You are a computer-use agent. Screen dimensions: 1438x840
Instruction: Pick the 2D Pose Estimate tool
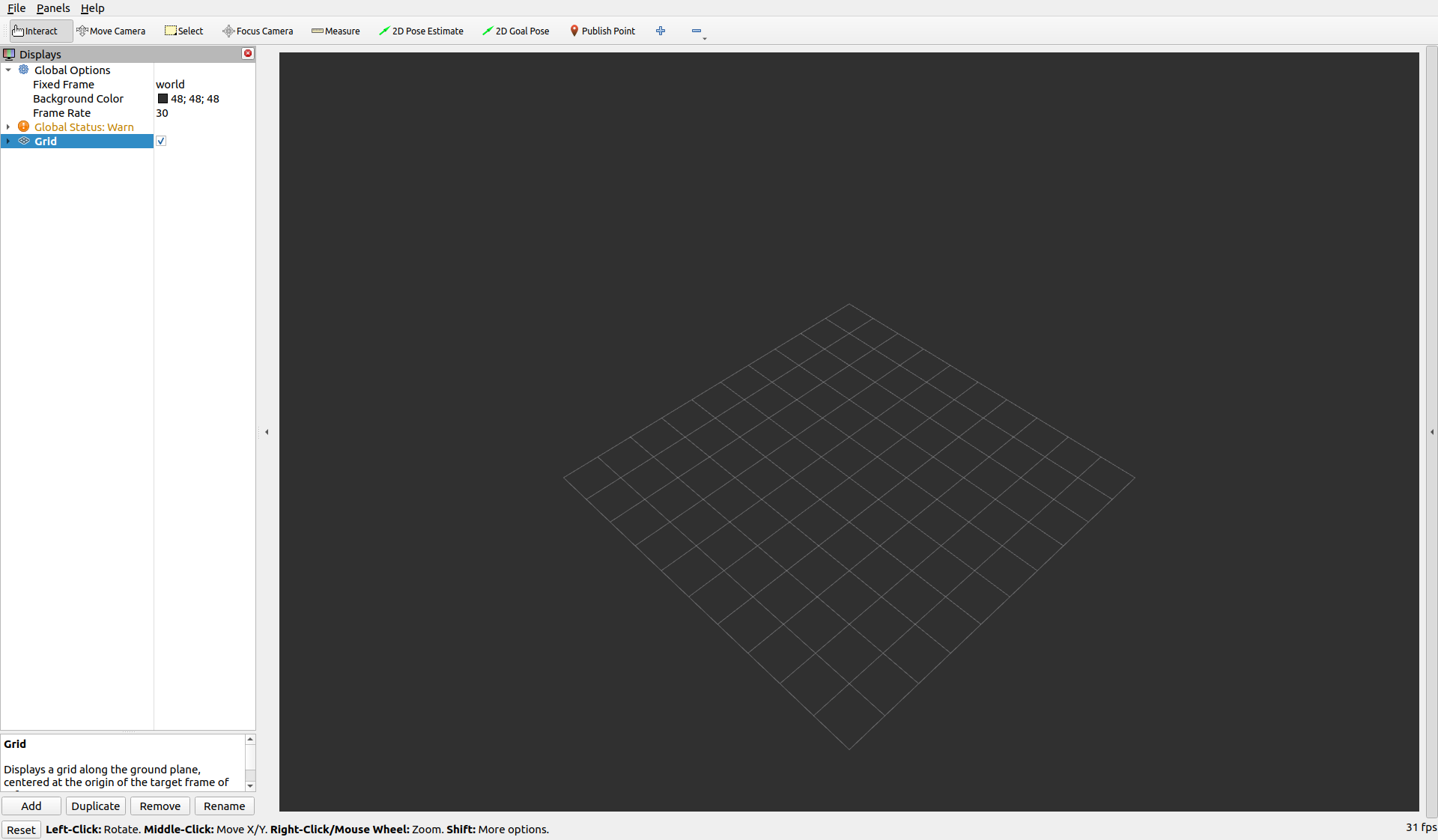[421, 31]
